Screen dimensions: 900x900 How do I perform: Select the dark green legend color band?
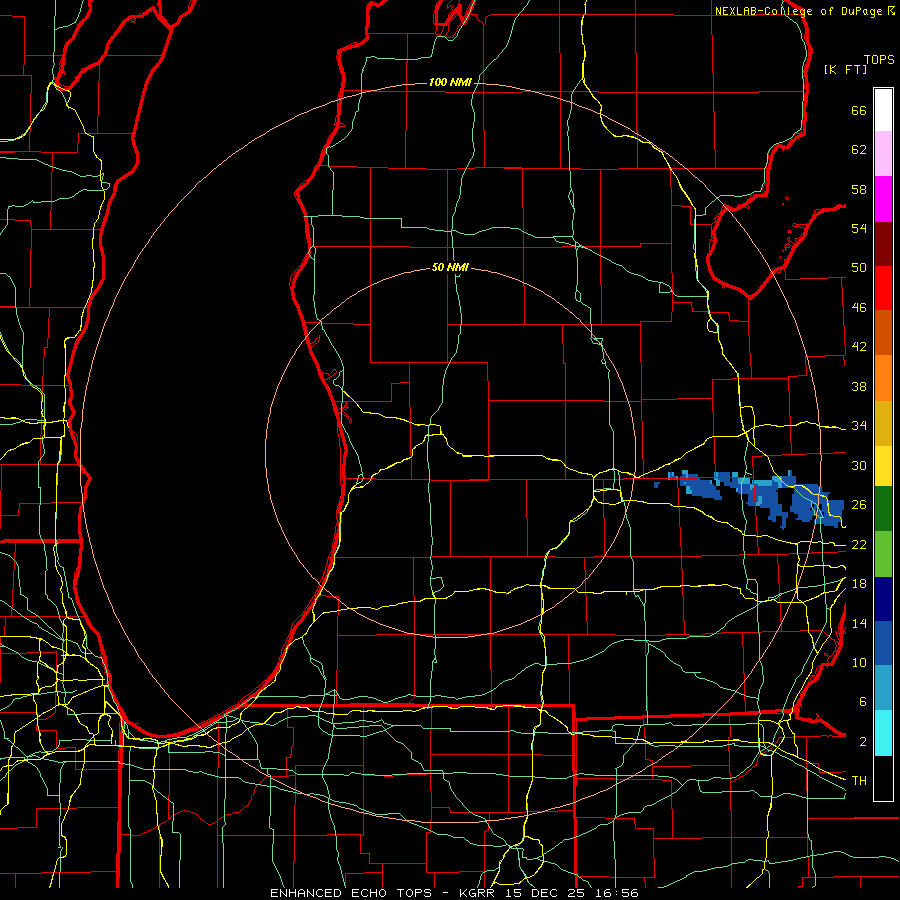pyautogui.click(x=883, y=509)
